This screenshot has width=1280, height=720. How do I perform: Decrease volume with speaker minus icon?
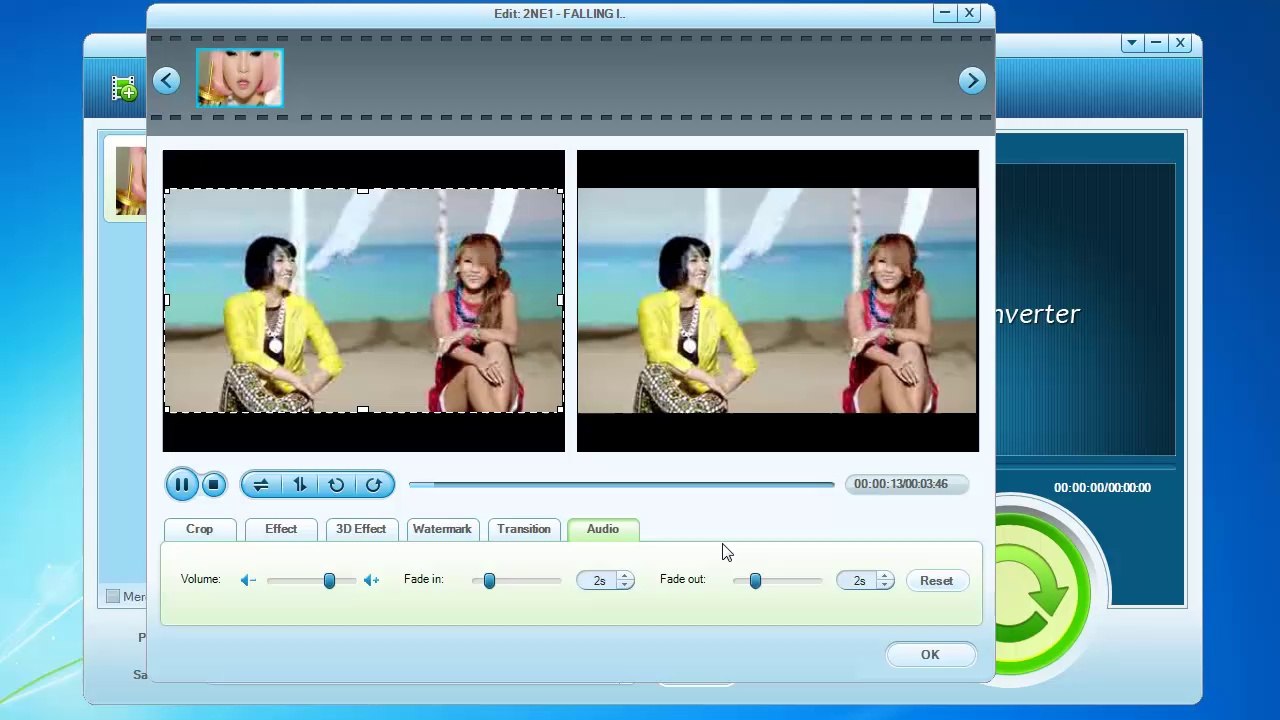[248, 580]
